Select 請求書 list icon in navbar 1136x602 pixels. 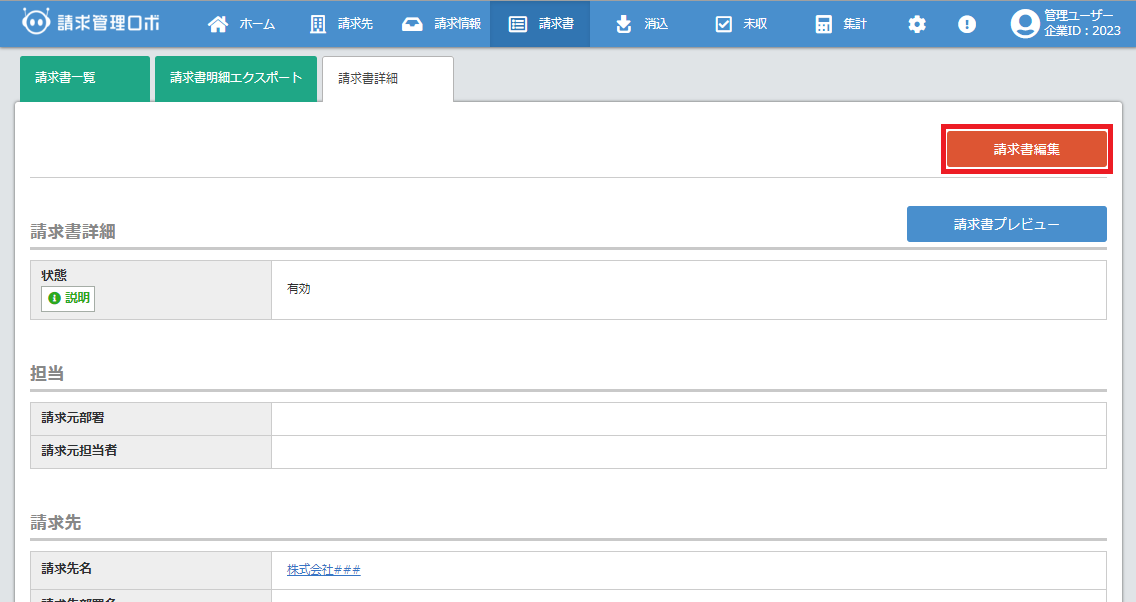518,24
